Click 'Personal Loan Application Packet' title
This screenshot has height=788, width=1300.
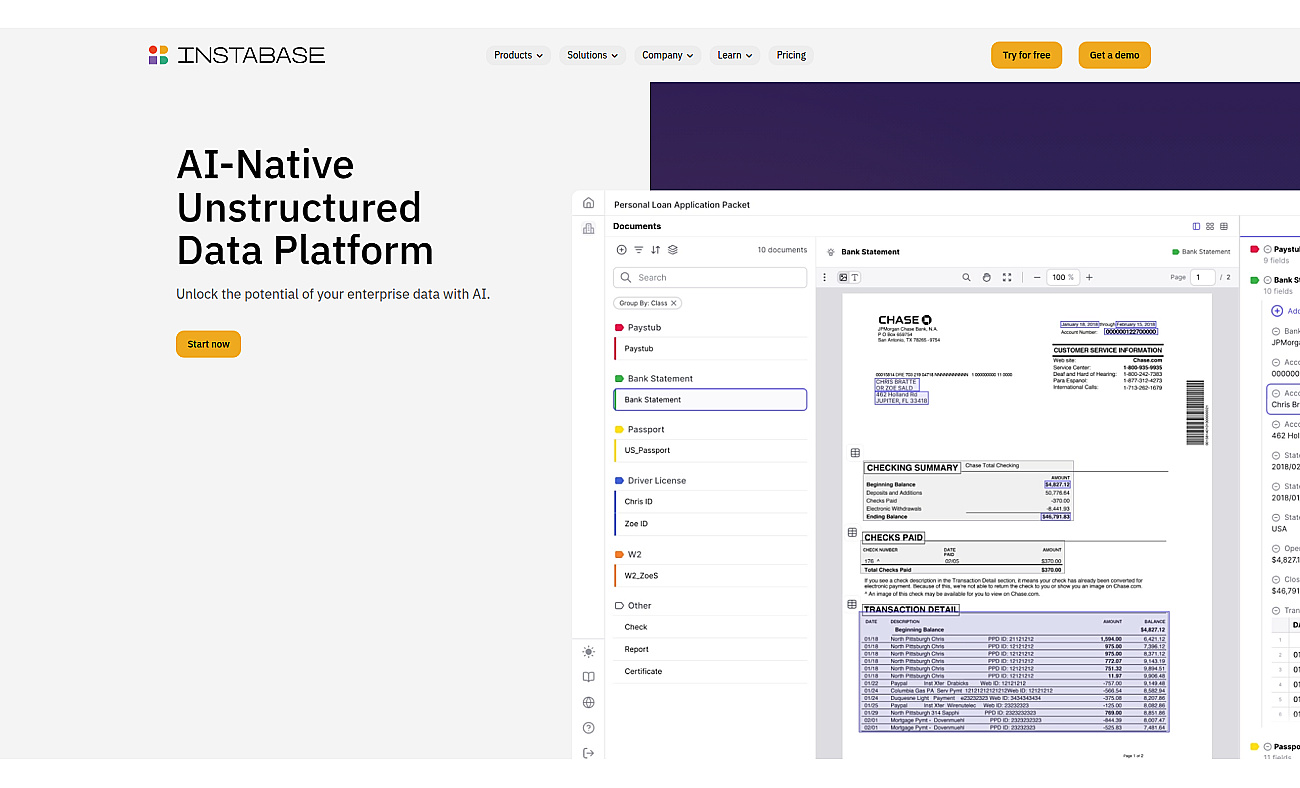point(682,204)
